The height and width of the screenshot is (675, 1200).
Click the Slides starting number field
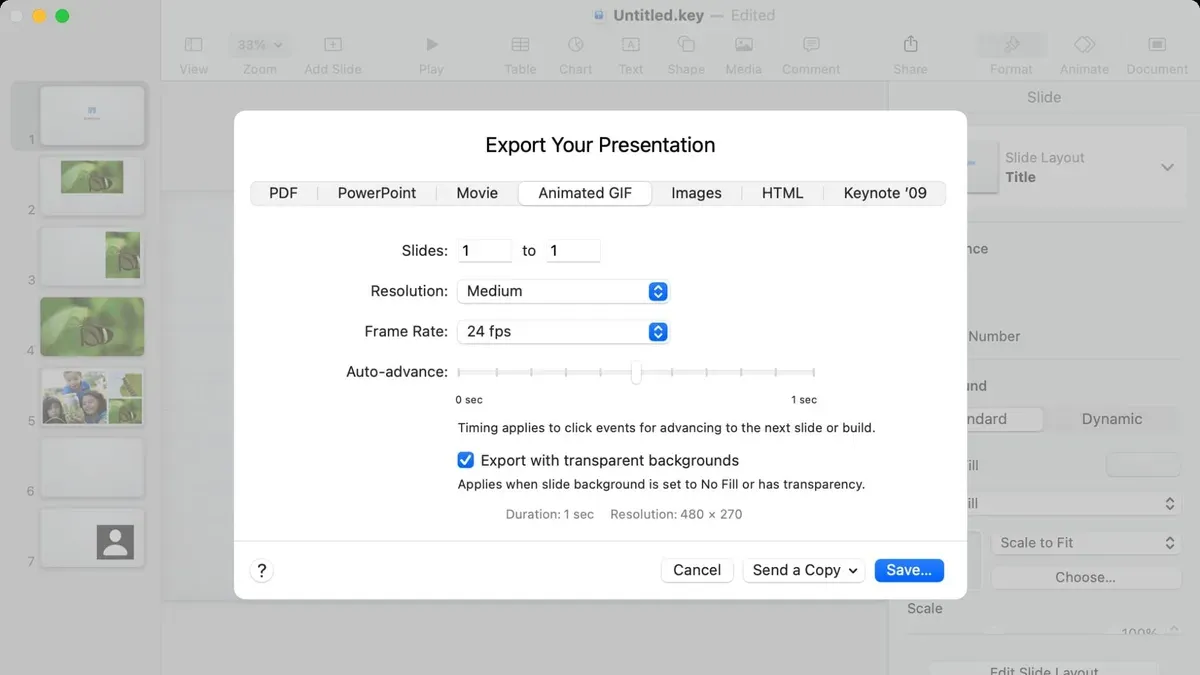point(484,251)
